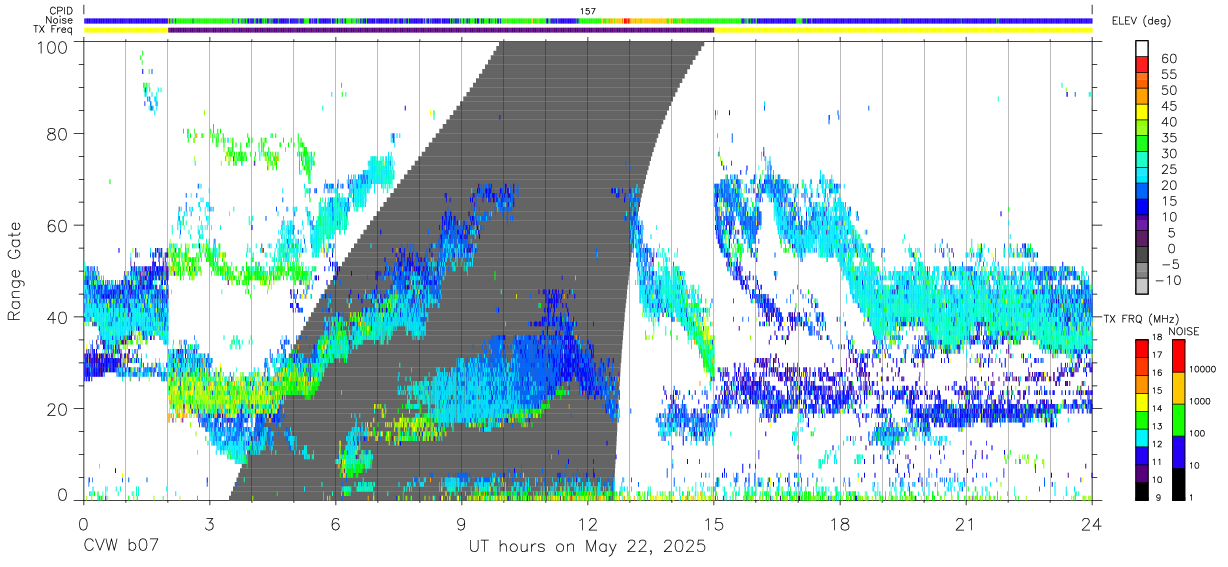Click the '3' tick on the UT hours axis
Screen dimensions: 1228x567
[x=209, y=523]
